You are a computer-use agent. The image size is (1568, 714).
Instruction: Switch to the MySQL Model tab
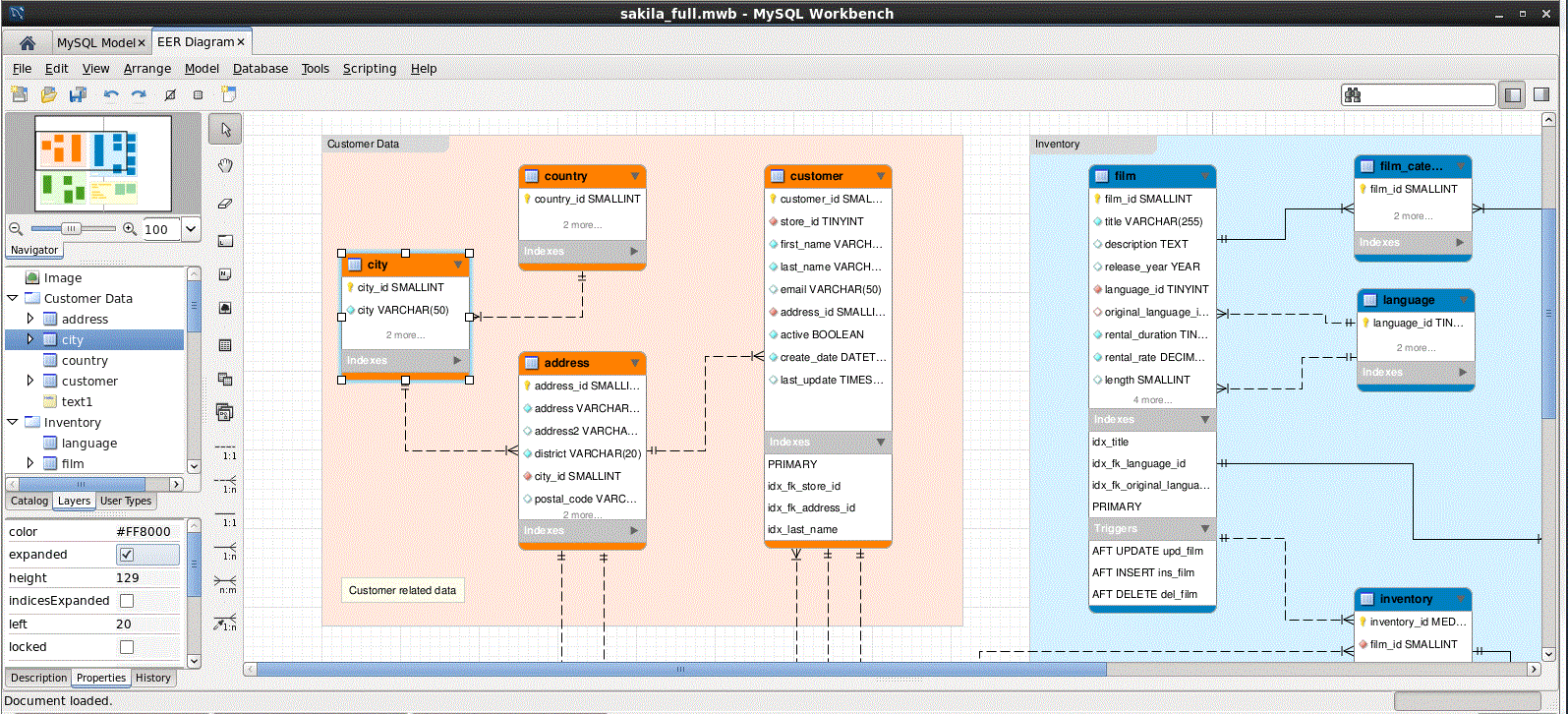pos(95,42)
